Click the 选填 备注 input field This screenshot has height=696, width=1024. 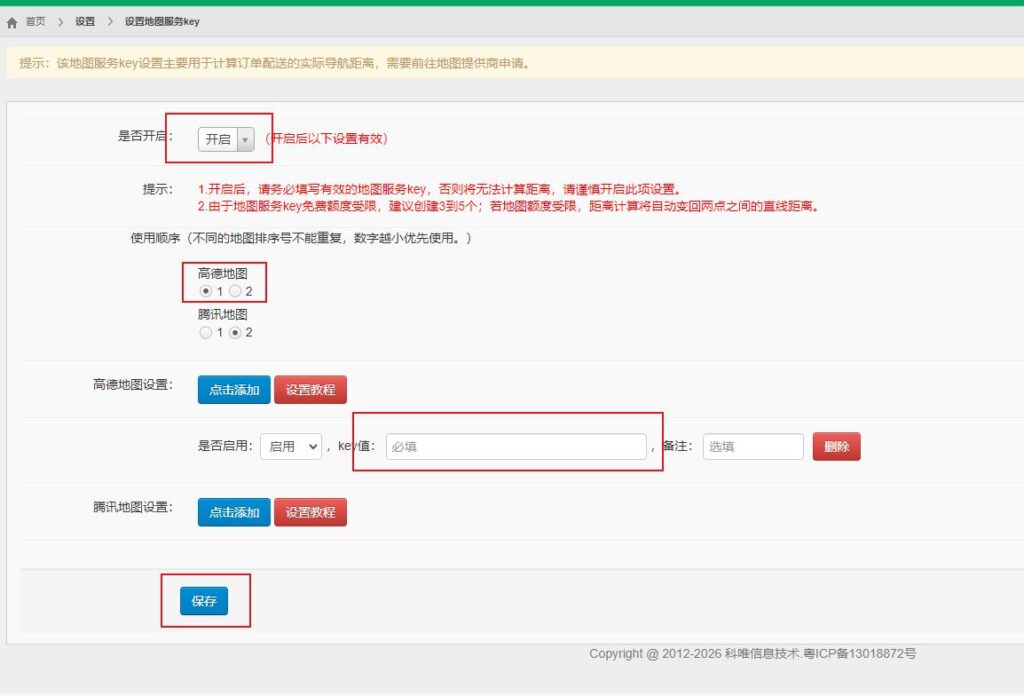click(x=753, y=445)
